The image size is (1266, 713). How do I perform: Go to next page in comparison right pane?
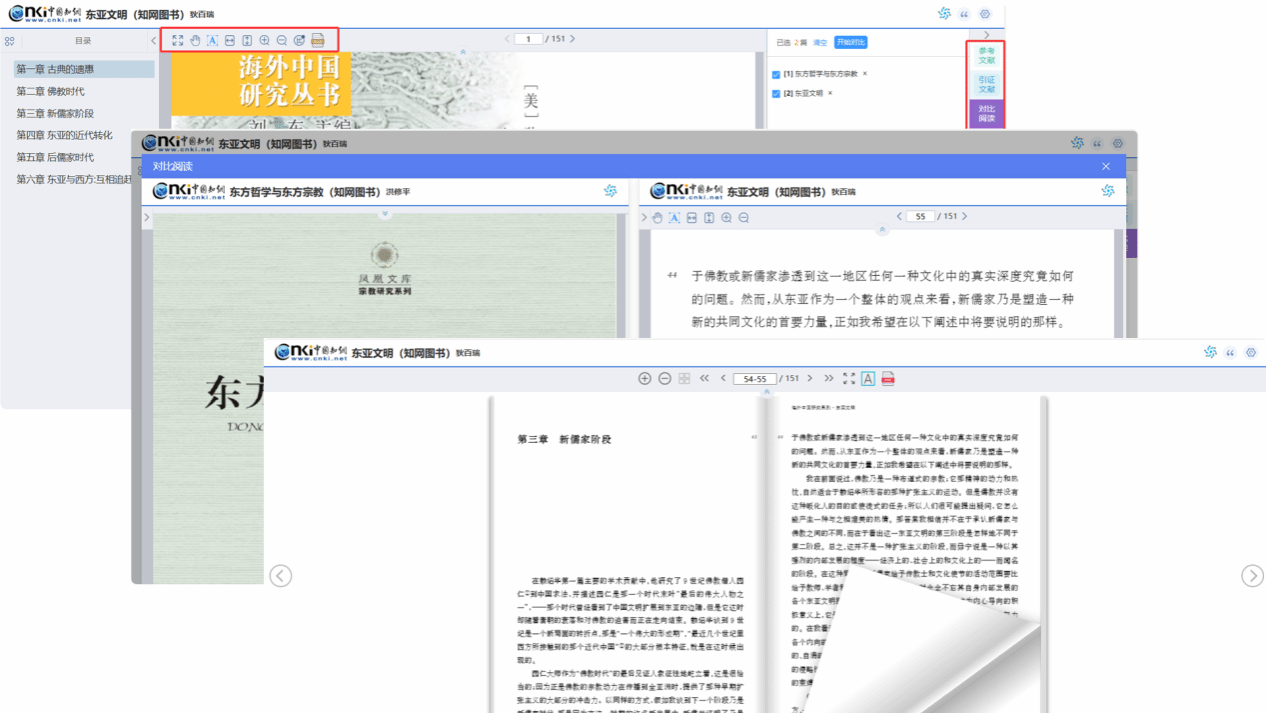pos(964,216)
